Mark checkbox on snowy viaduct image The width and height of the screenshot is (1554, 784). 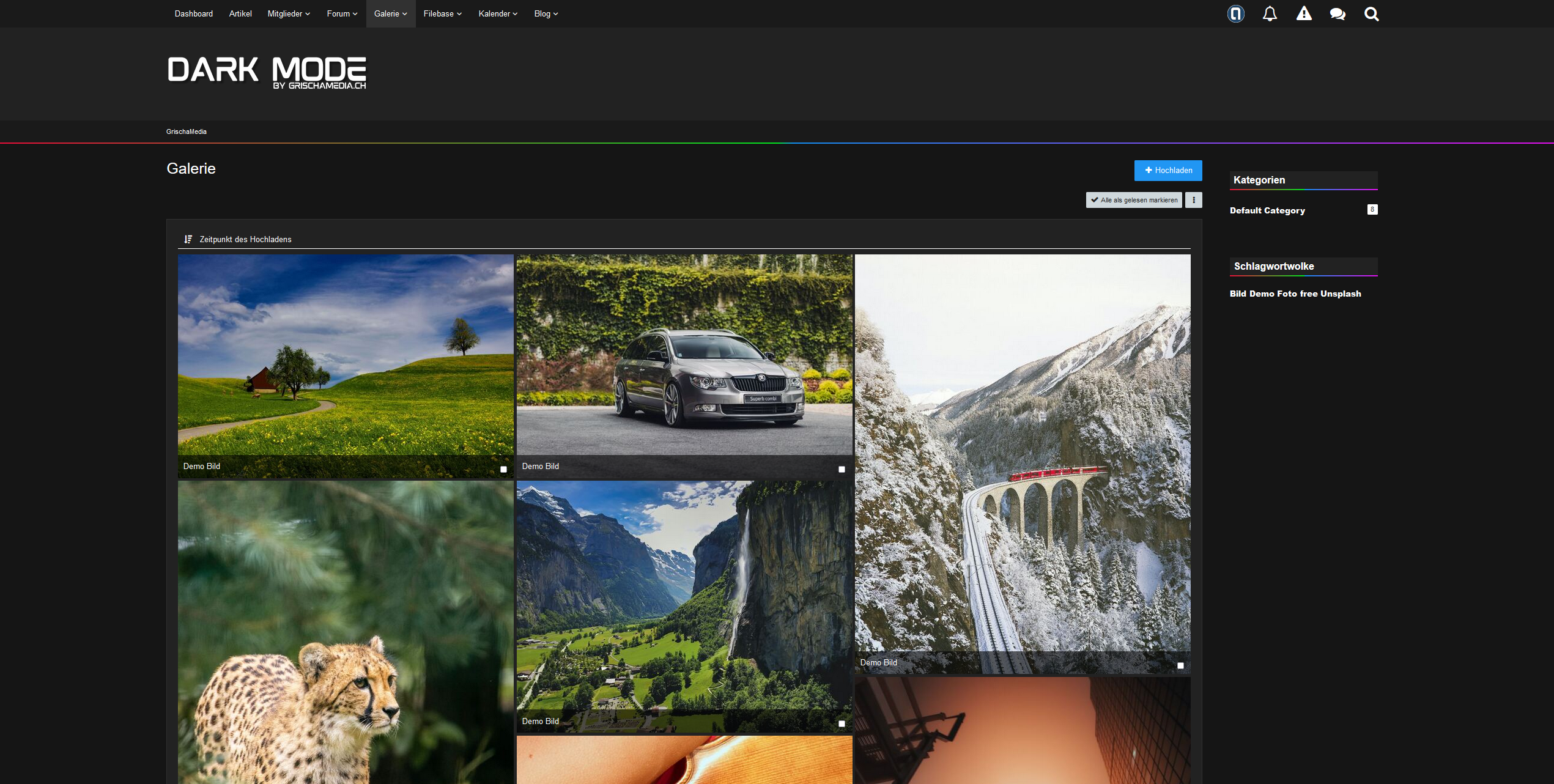coord(1180,665)
